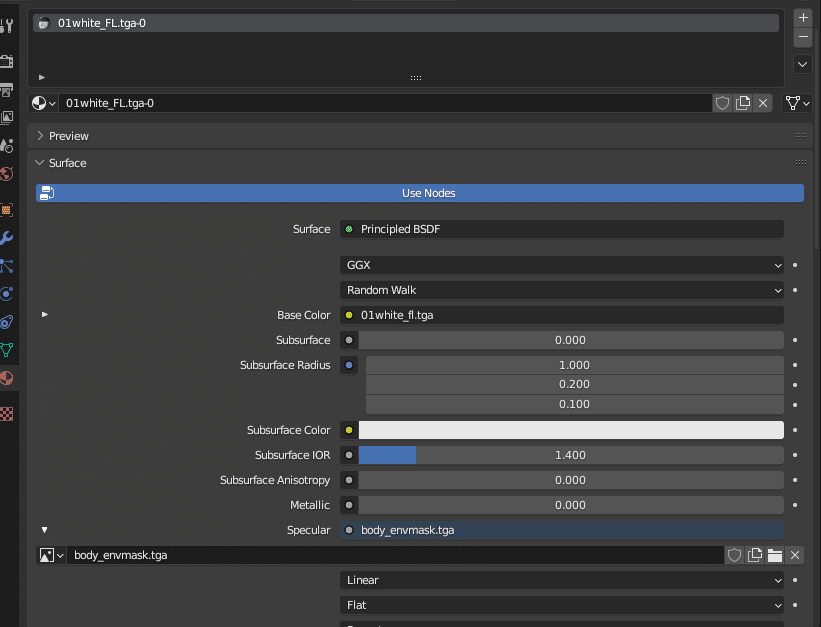Click the add material slot plus button
The width and height of the screenshot is (821, 627).
click(802, 18)
